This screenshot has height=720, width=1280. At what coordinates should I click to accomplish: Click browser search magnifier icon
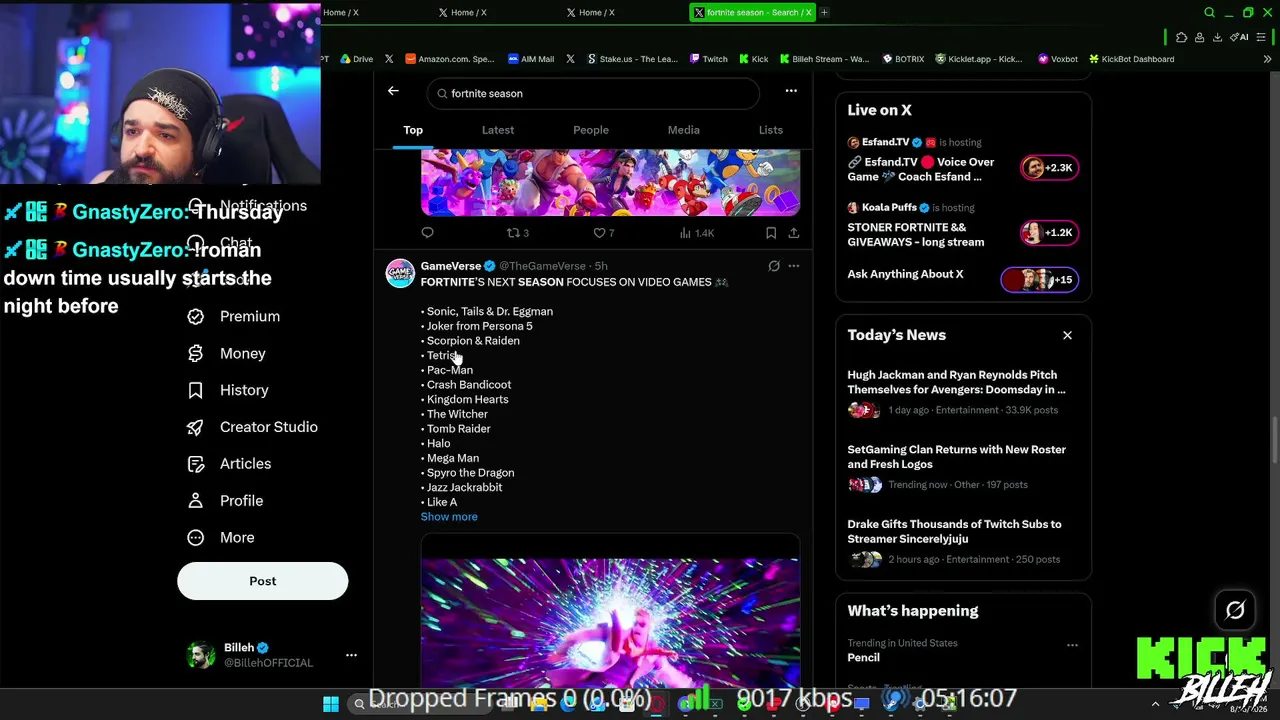(1209, 12)
